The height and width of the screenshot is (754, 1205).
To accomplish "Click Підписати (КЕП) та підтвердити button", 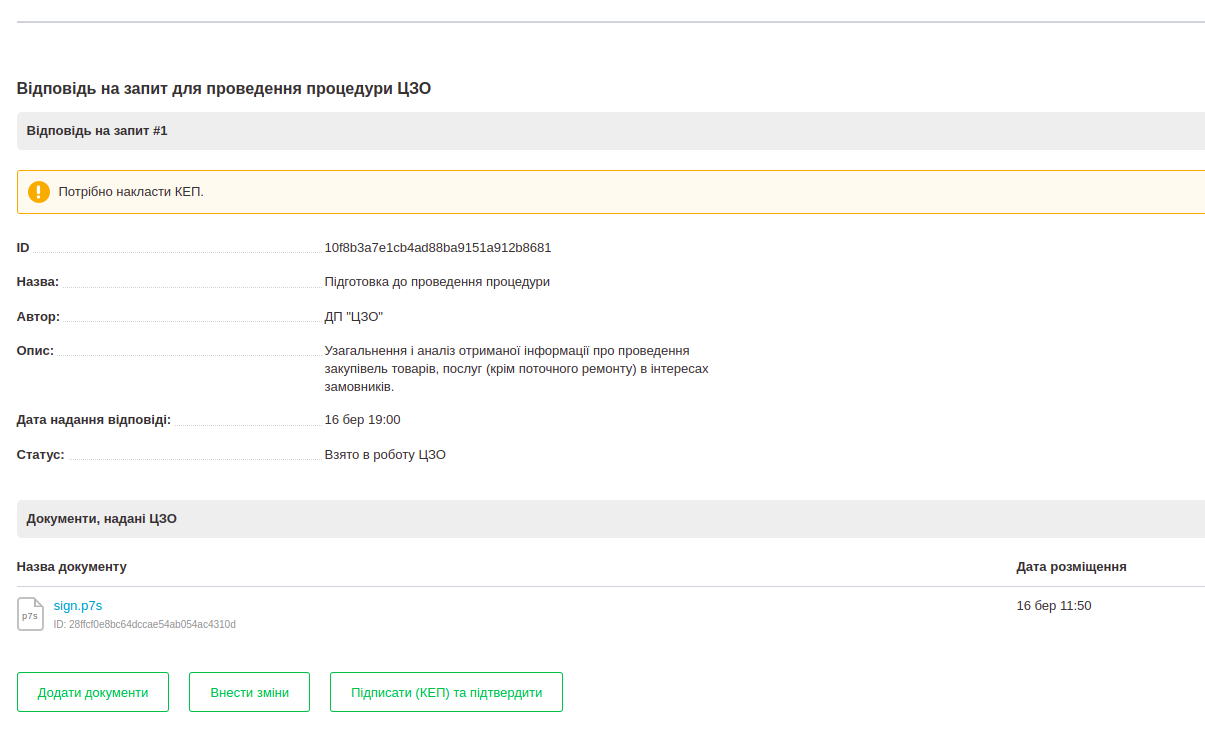I will pos(446,692).
